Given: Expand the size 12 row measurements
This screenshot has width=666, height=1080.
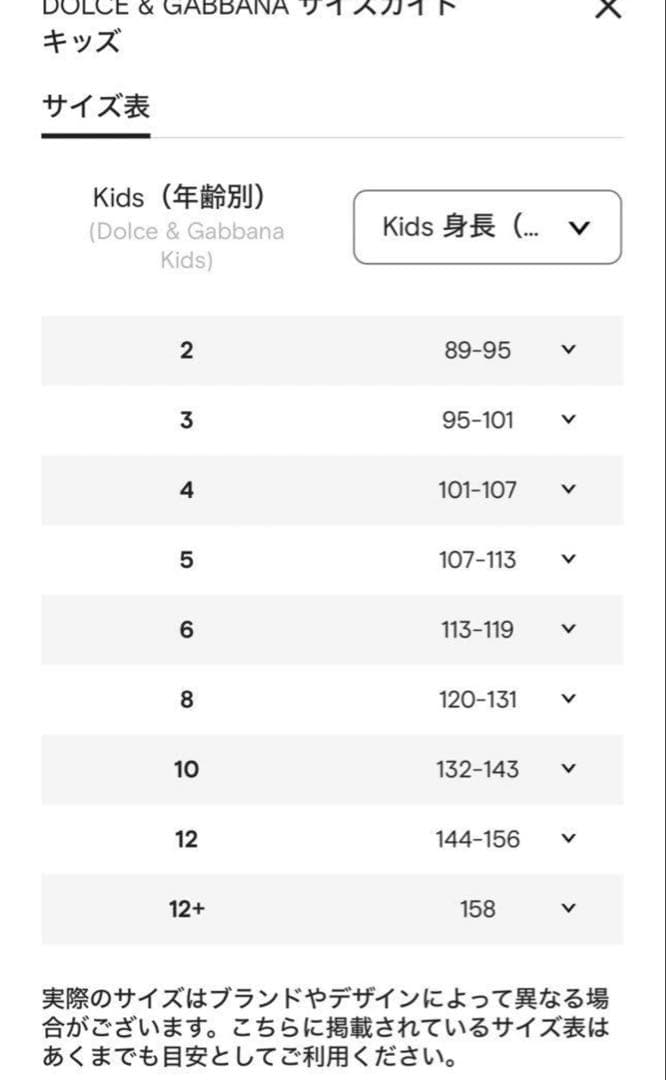Looking at the screenshot, I should click(568, 840).
